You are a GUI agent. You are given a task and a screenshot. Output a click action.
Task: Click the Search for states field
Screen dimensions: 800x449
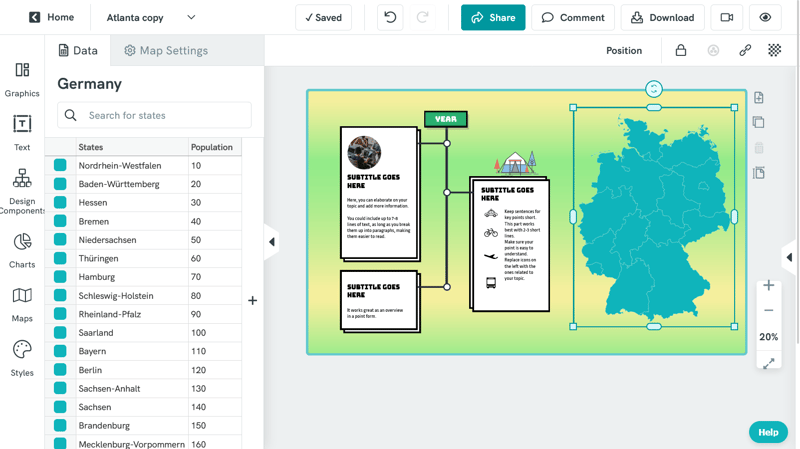(x=155, y=115)
